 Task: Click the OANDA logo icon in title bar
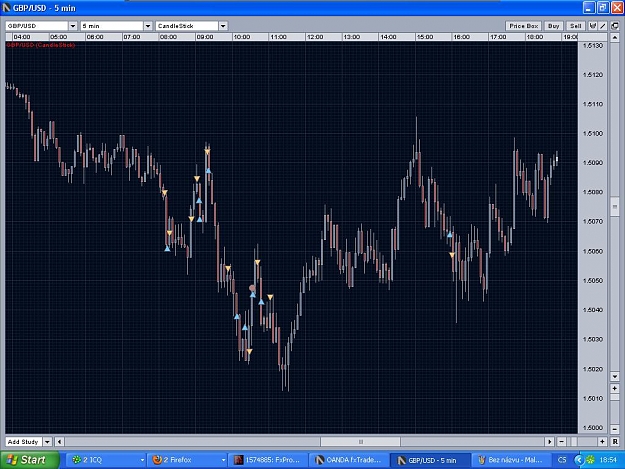pyautogui.click(x=6, y=8)
